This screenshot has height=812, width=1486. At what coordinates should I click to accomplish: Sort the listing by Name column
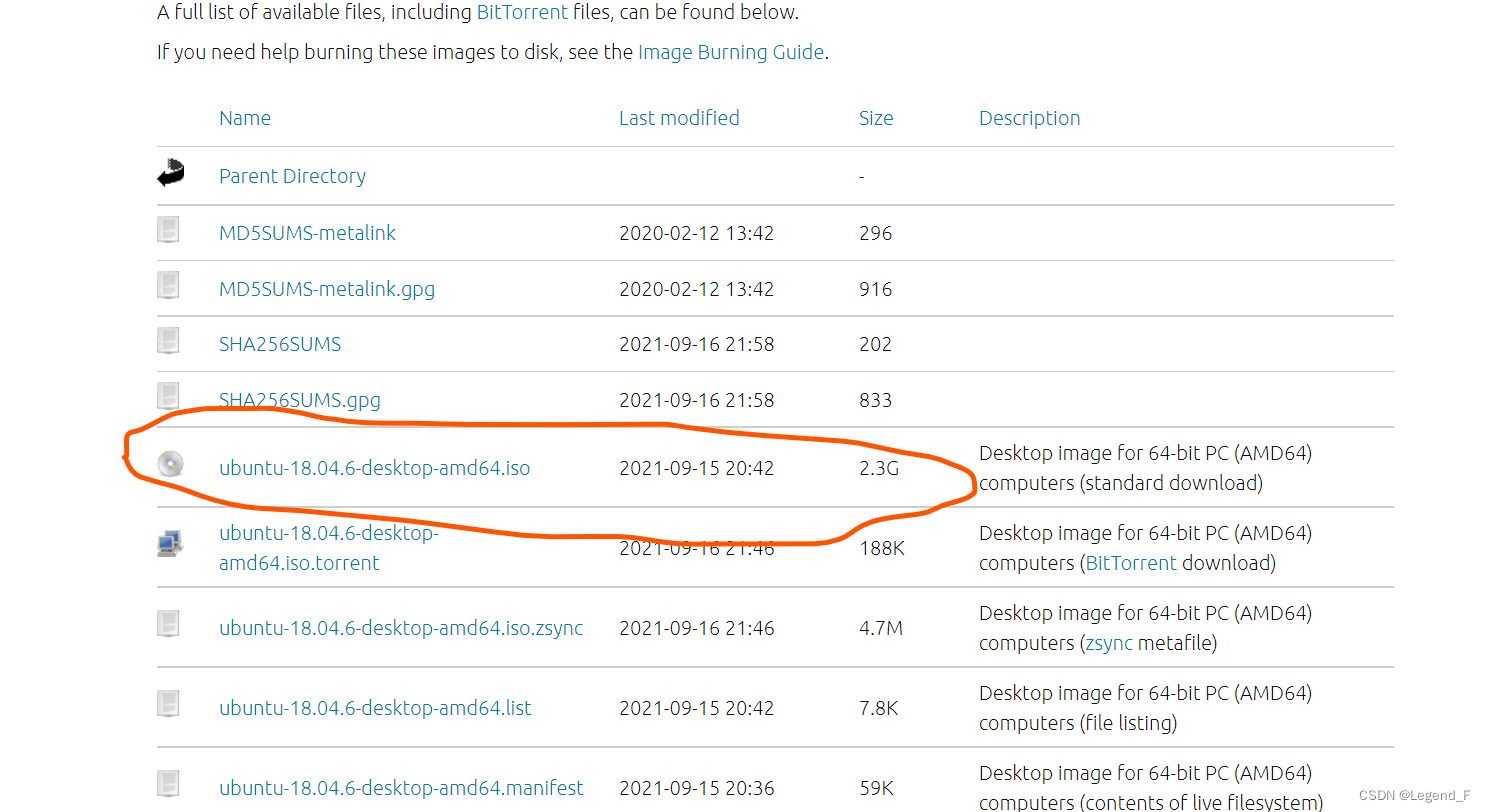tap(245, 118)
